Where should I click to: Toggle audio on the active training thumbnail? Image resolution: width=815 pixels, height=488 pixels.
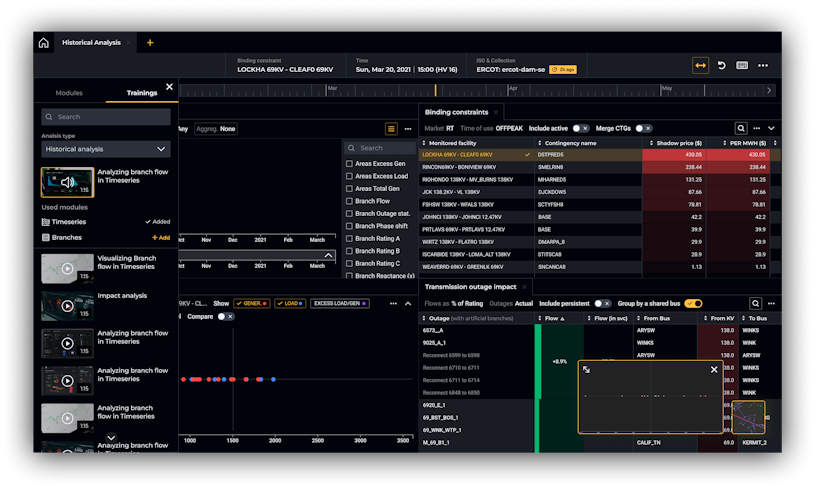pos(68,182)
